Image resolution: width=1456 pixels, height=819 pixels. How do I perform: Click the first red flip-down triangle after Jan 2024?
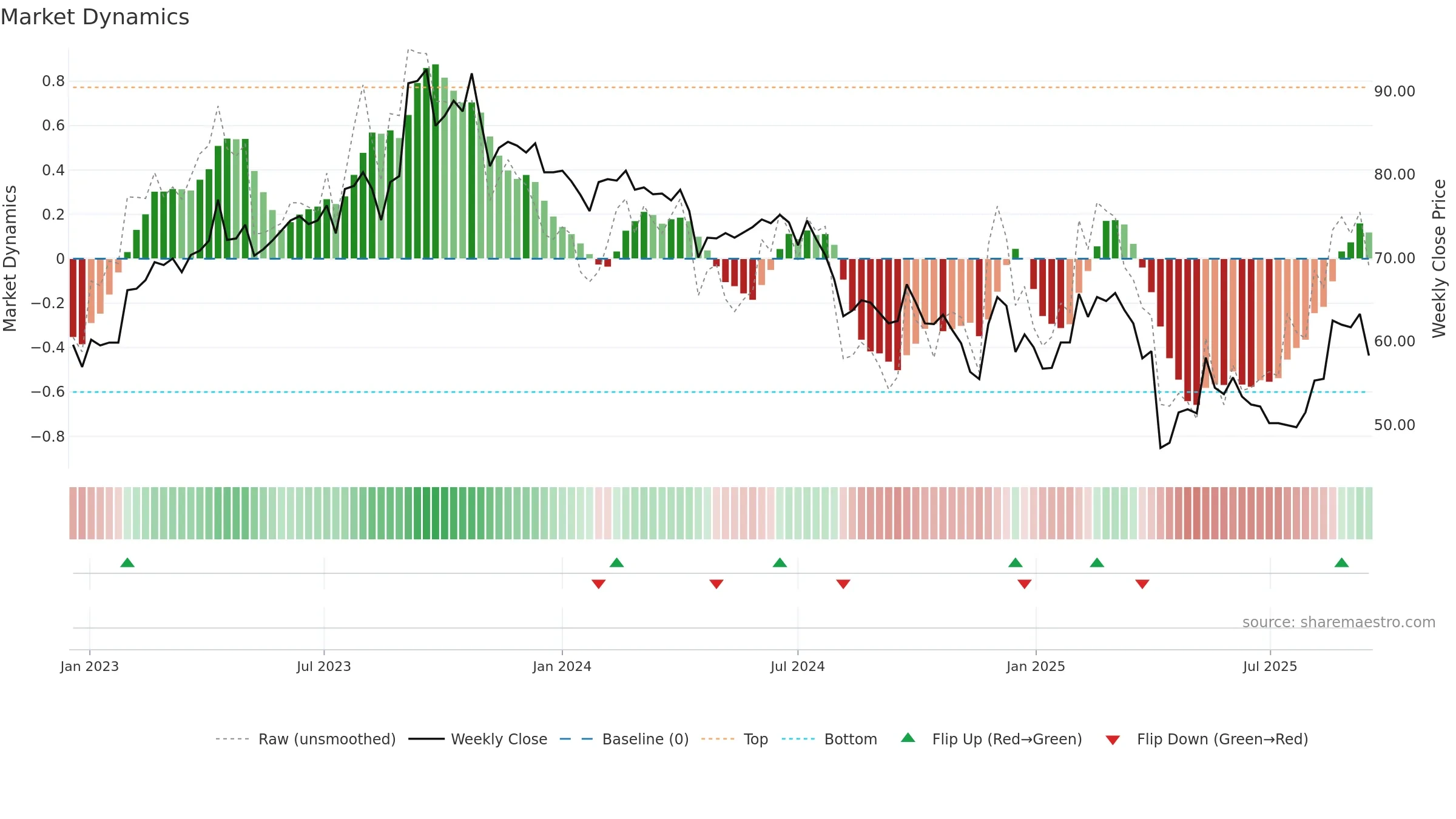click(x=598, y=584)
